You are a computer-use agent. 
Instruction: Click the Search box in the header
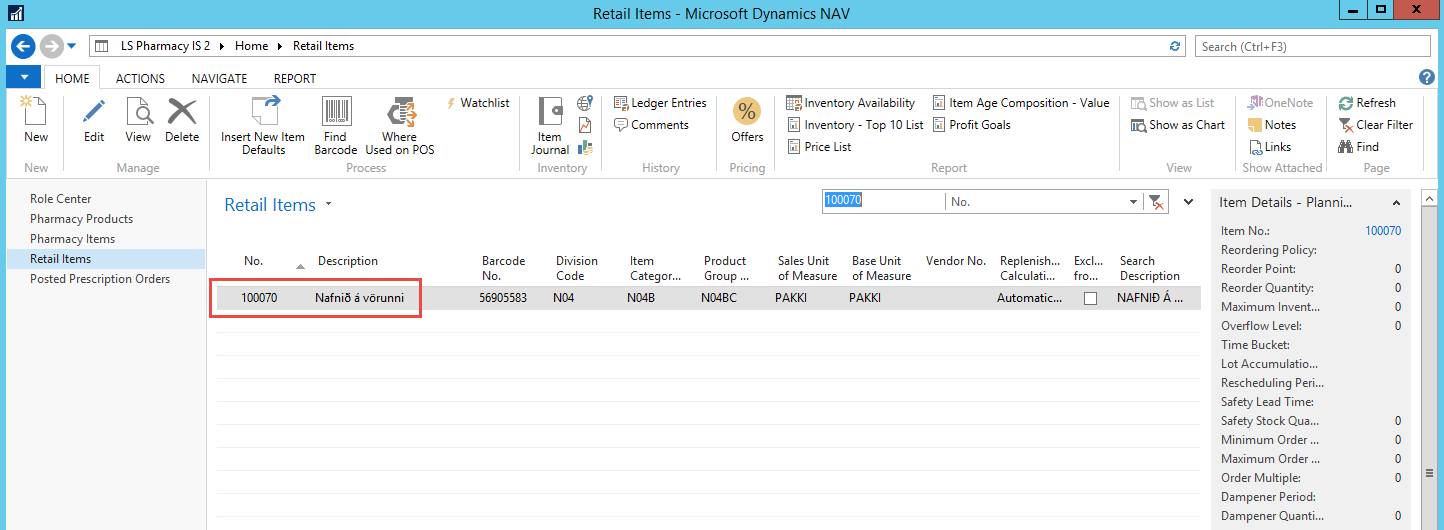[1312, 46]
